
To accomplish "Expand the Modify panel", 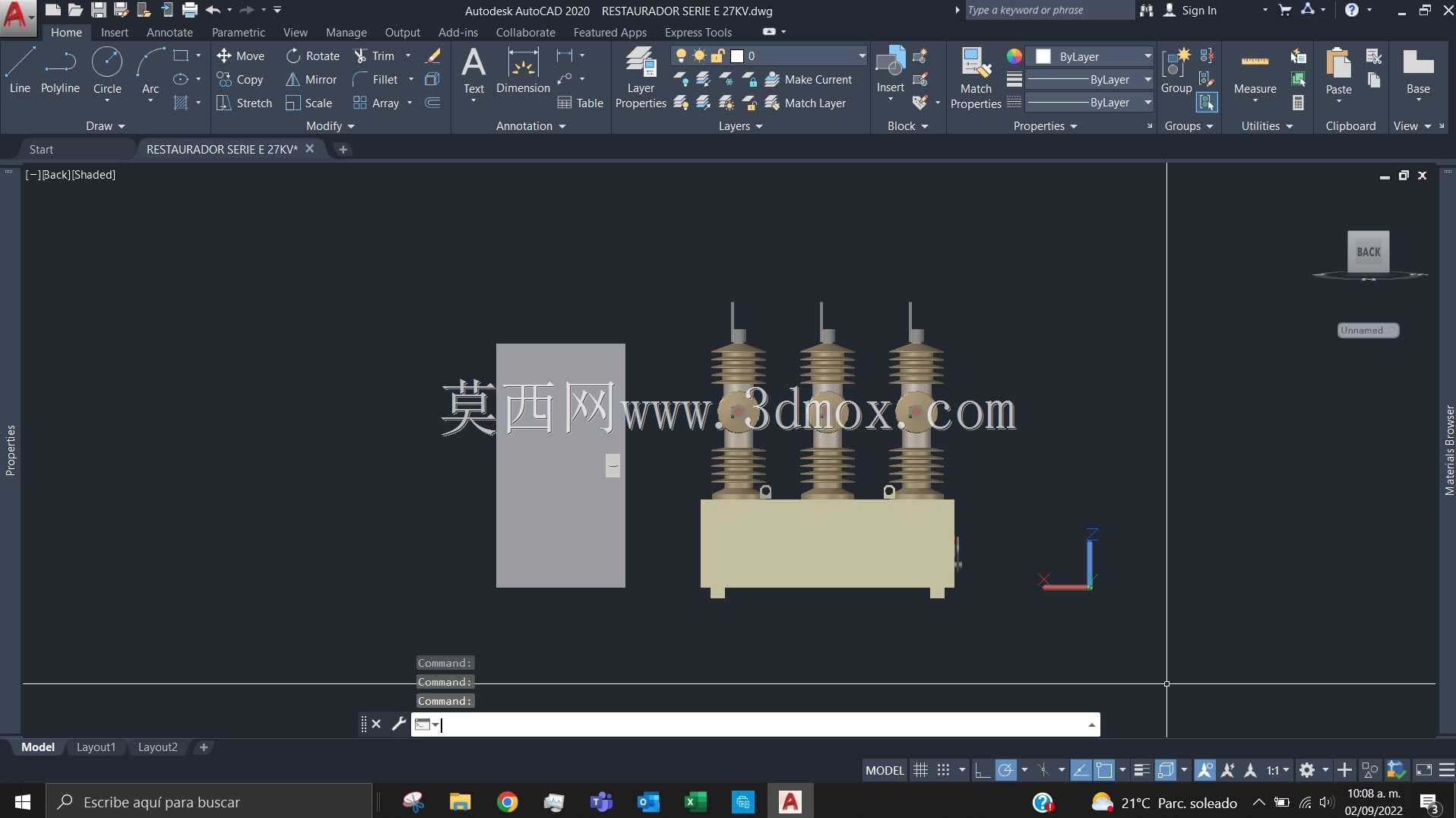I will click(330, 126).
